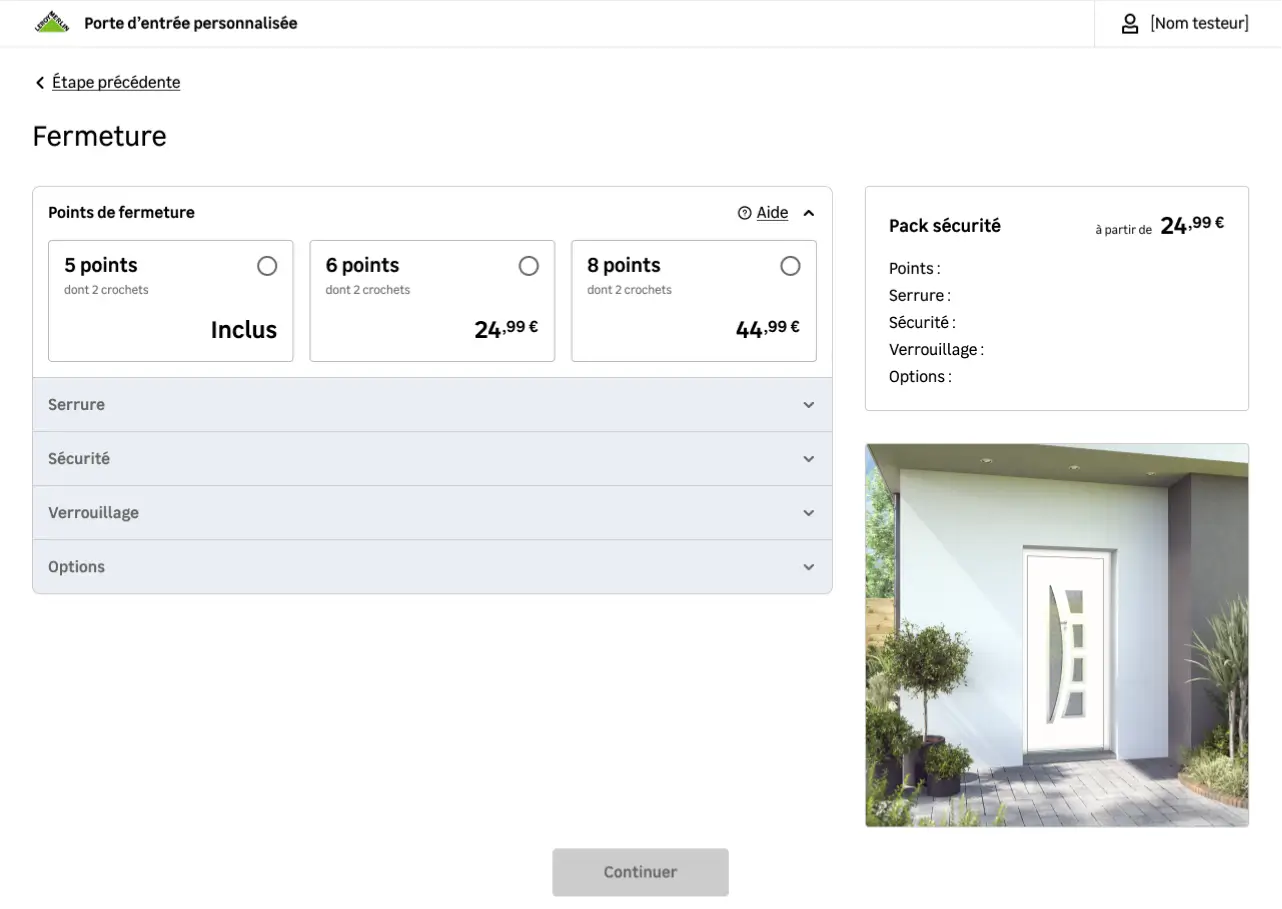The width and height of the screenshot is (1282, 909).
Task: Collapse the Points de fermeture section
Action: point(809,213)
